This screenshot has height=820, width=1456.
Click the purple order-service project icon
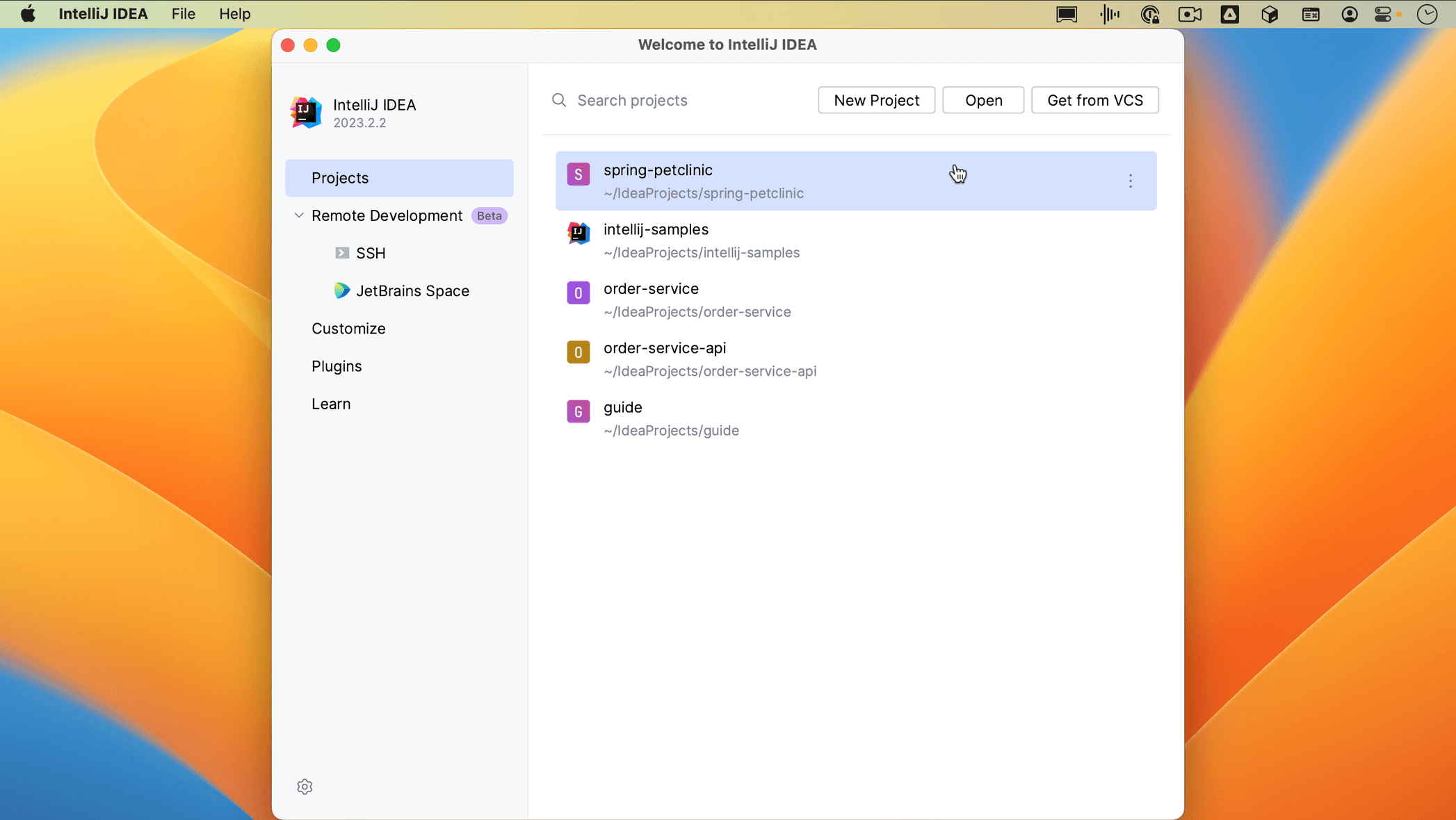578,293
